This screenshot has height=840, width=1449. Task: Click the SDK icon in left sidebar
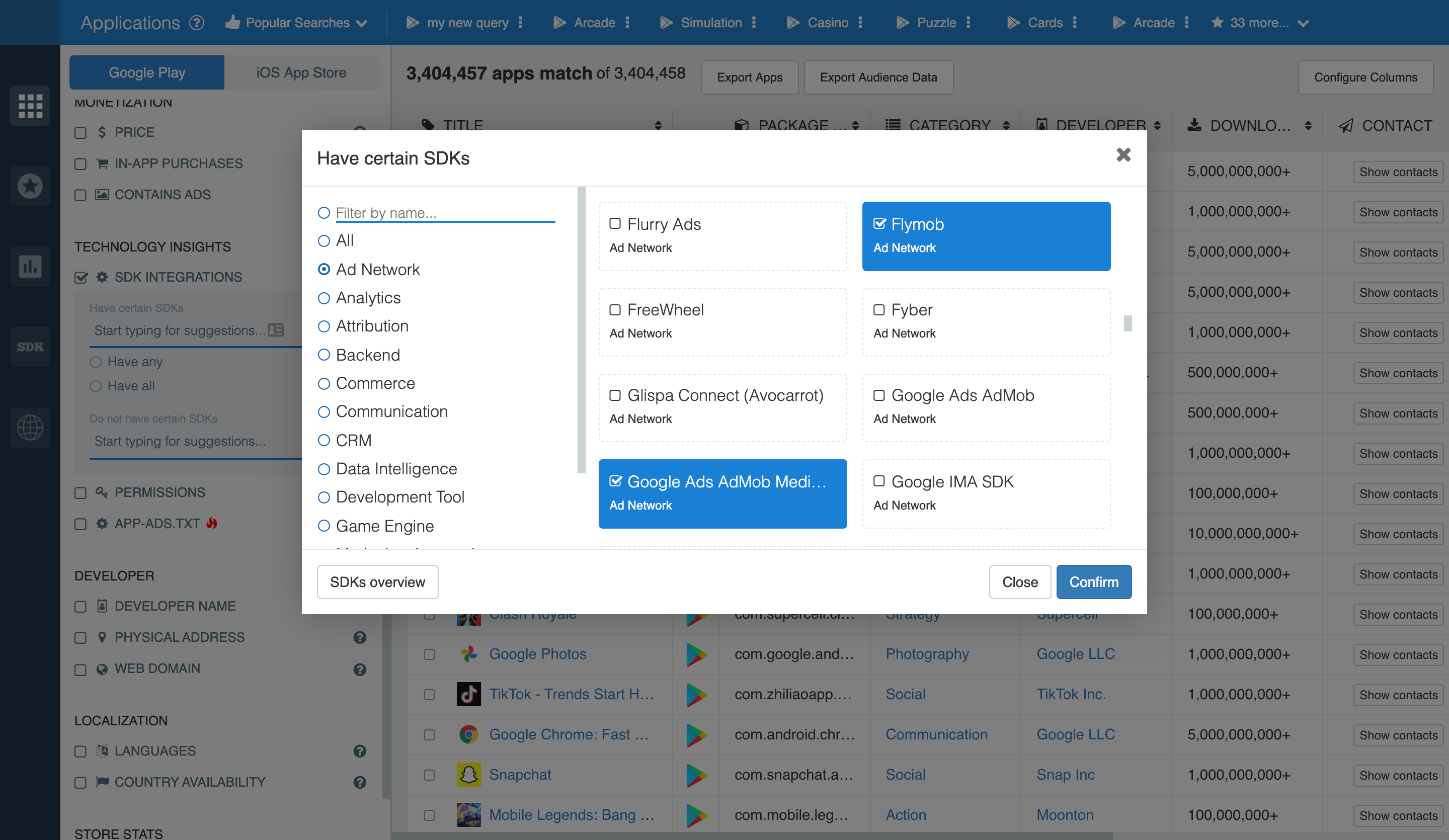coord(30,347)
